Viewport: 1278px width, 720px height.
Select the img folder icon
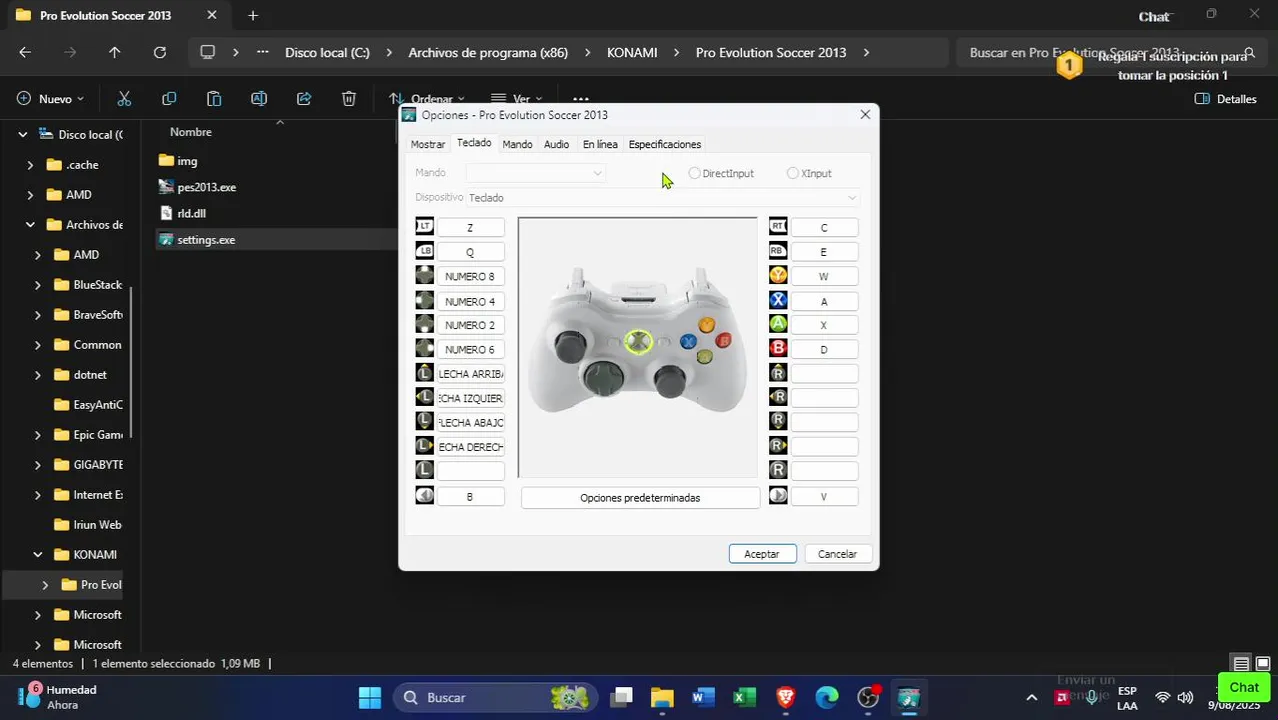click(x=166, y=161)
